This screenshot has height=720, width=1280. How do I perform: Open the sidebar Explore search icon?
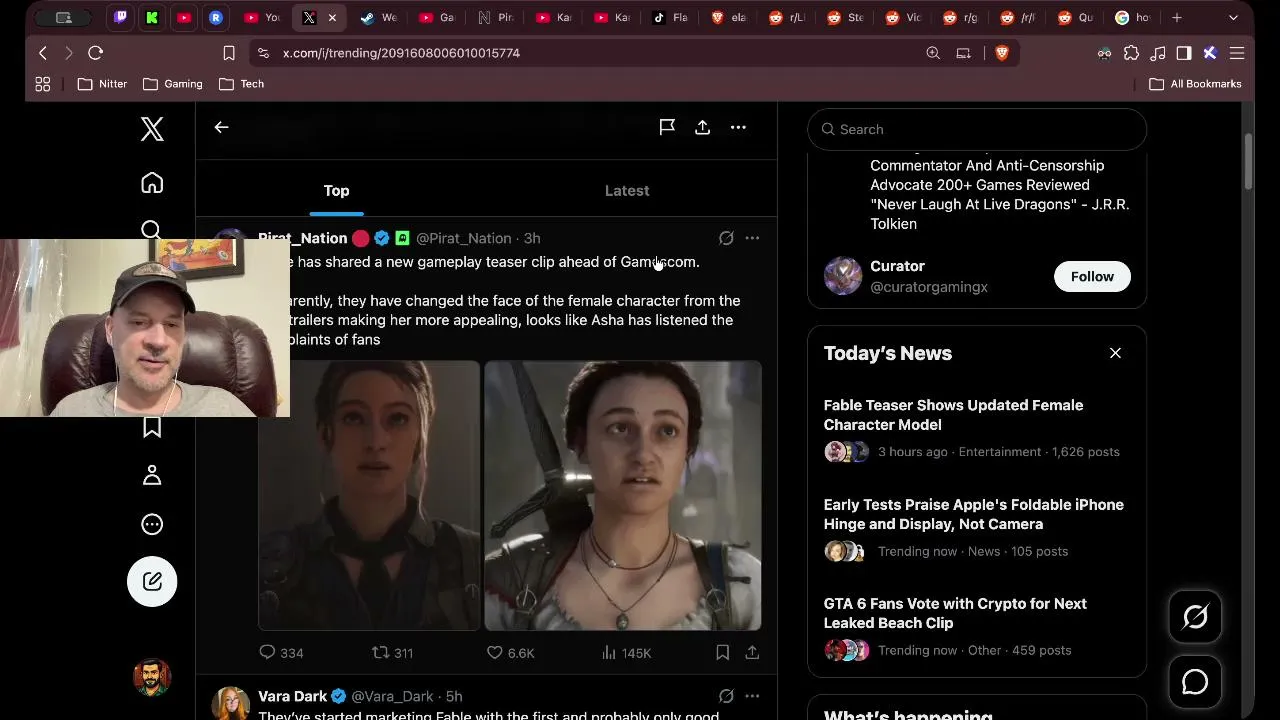point(152,230)
